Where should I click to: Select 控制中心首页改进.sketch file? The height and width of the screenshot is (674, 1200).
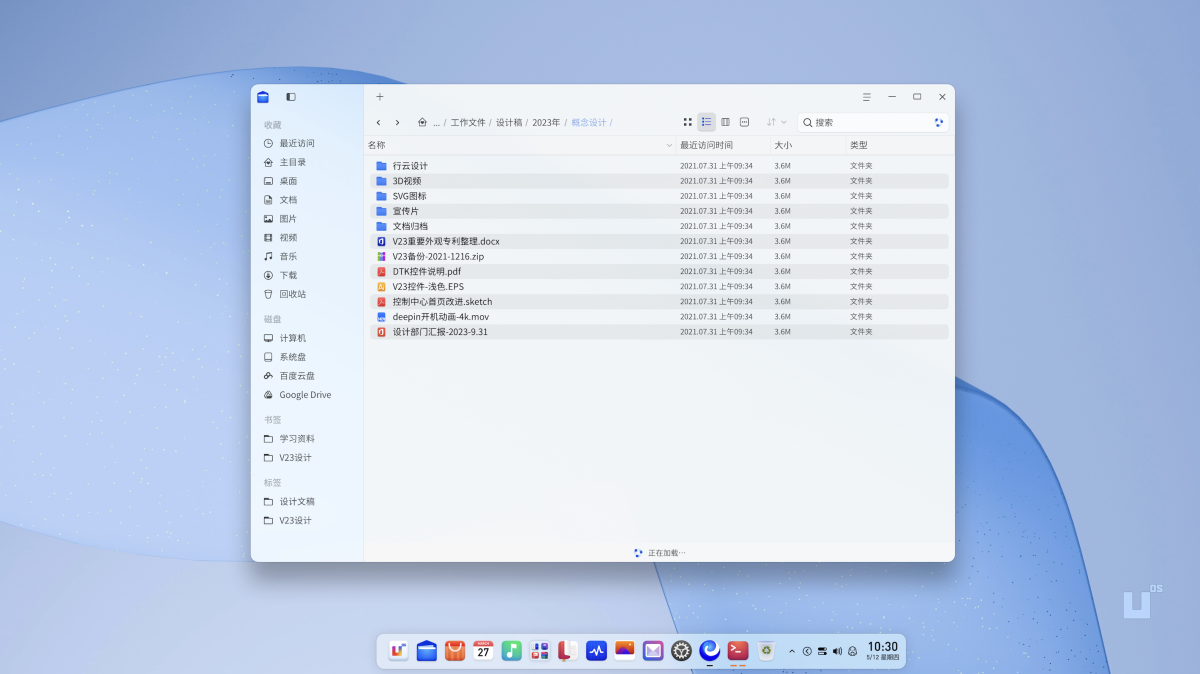[x=659, y=301]
